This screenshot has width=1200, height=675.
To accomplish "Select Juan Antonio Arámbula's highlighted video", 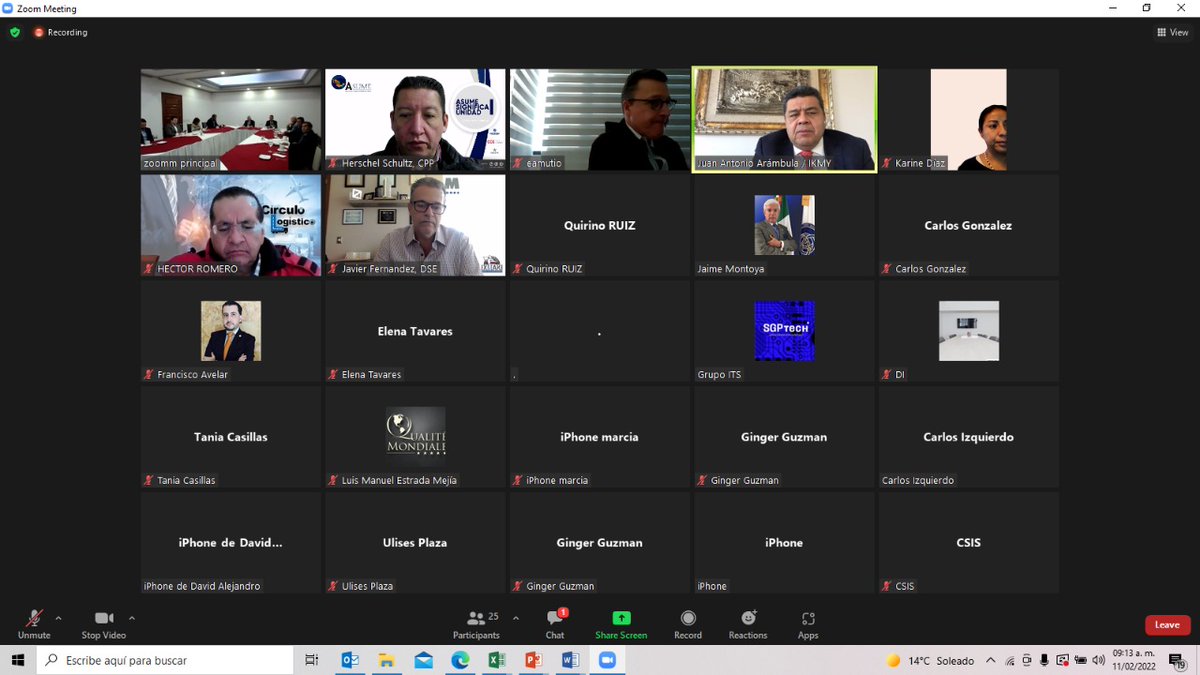I will point(784,119).
